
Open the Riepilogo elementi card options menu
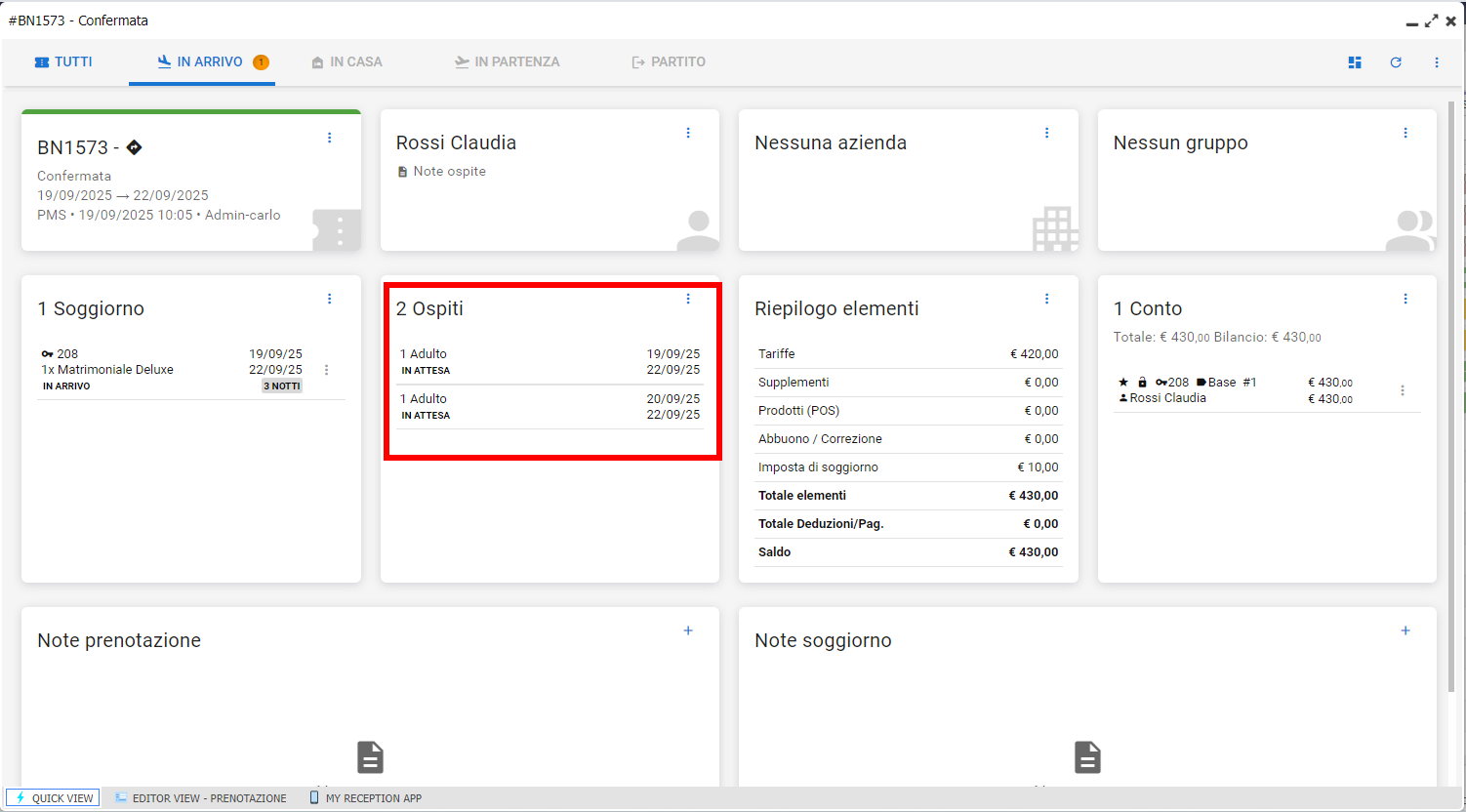(x=1047, y=299)
